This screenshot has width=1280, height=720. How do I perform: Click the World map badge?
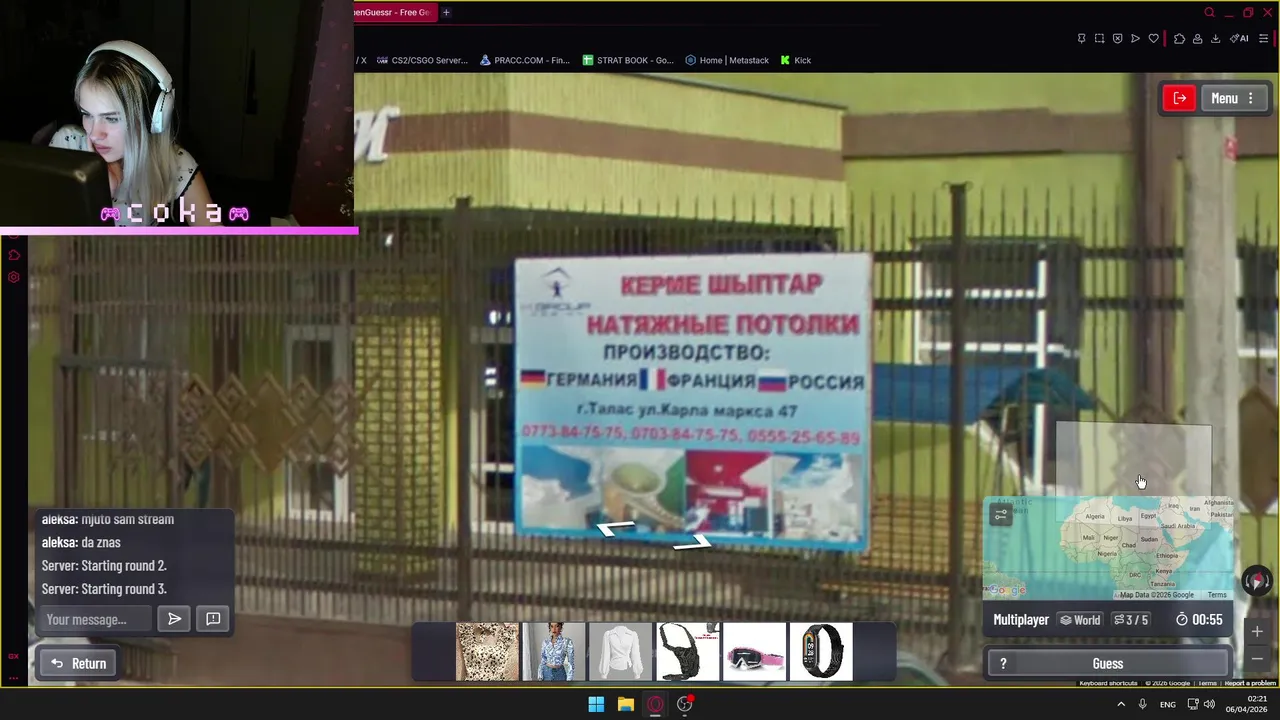(x=1080, y=620)
